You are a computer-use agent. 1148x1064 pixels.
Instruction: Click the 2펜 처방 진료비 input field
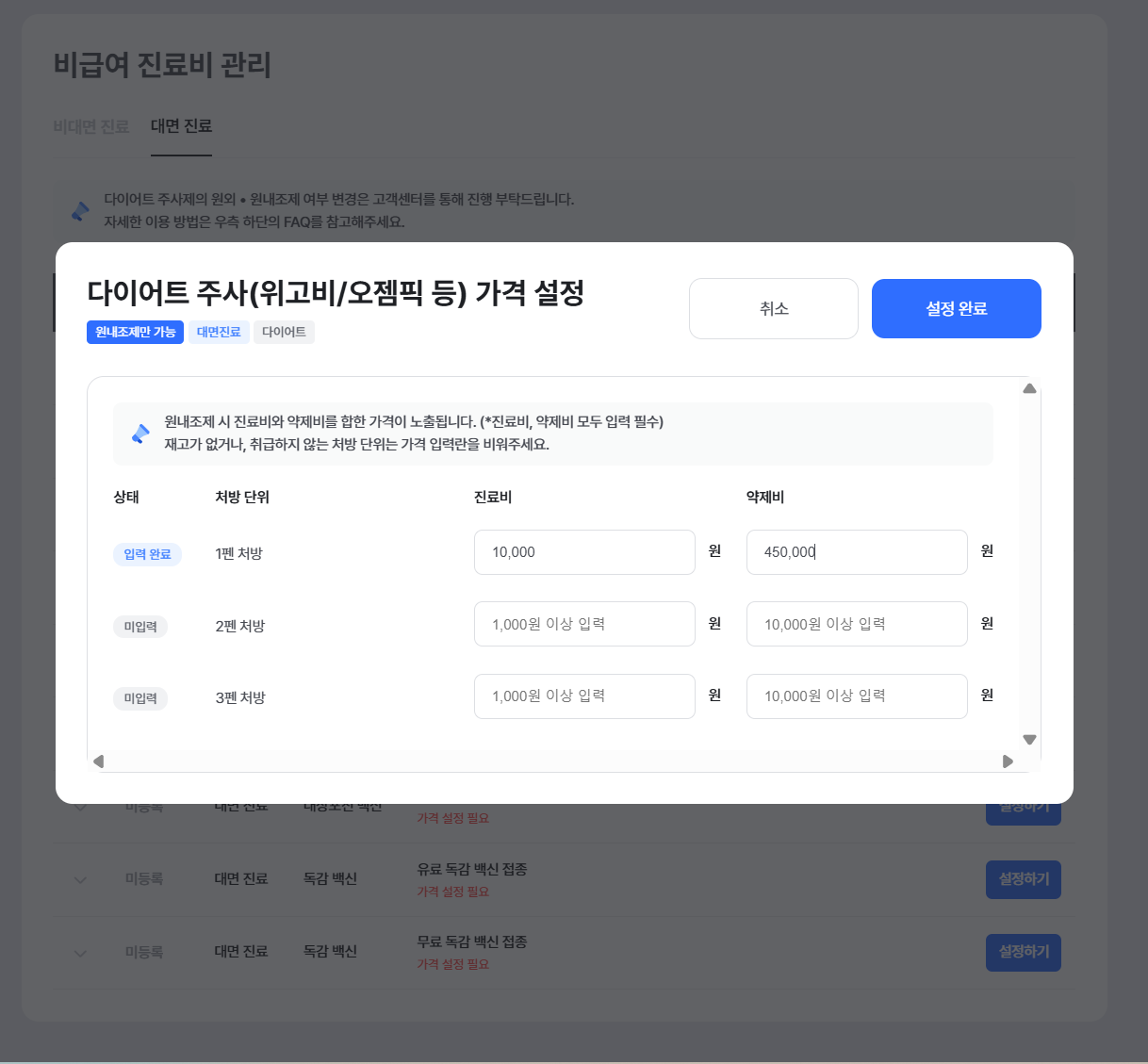pos(584,624)
